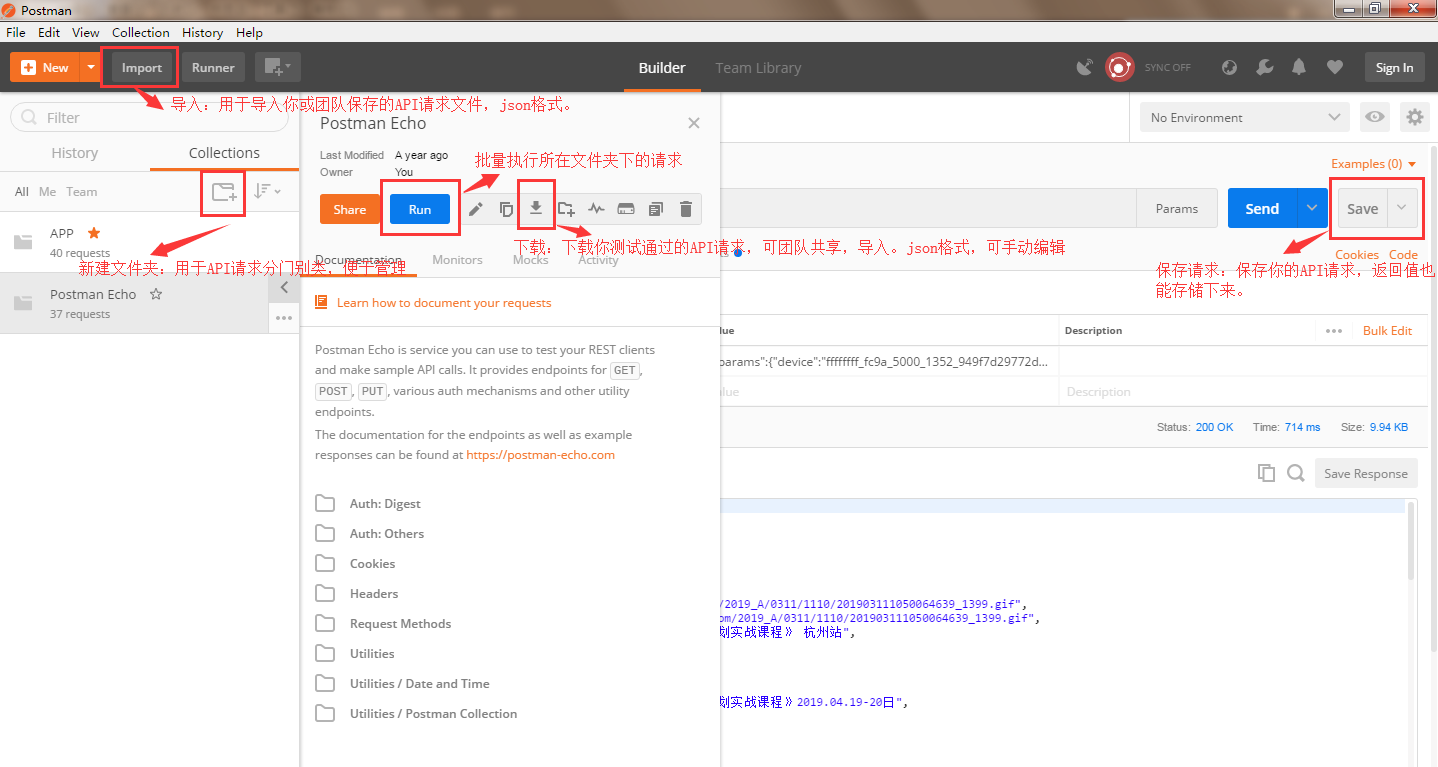The width and height of the screenshot is (1438, 767).
Task: Toggle environment quick look eye icon
Action: tap(1374, 117)
